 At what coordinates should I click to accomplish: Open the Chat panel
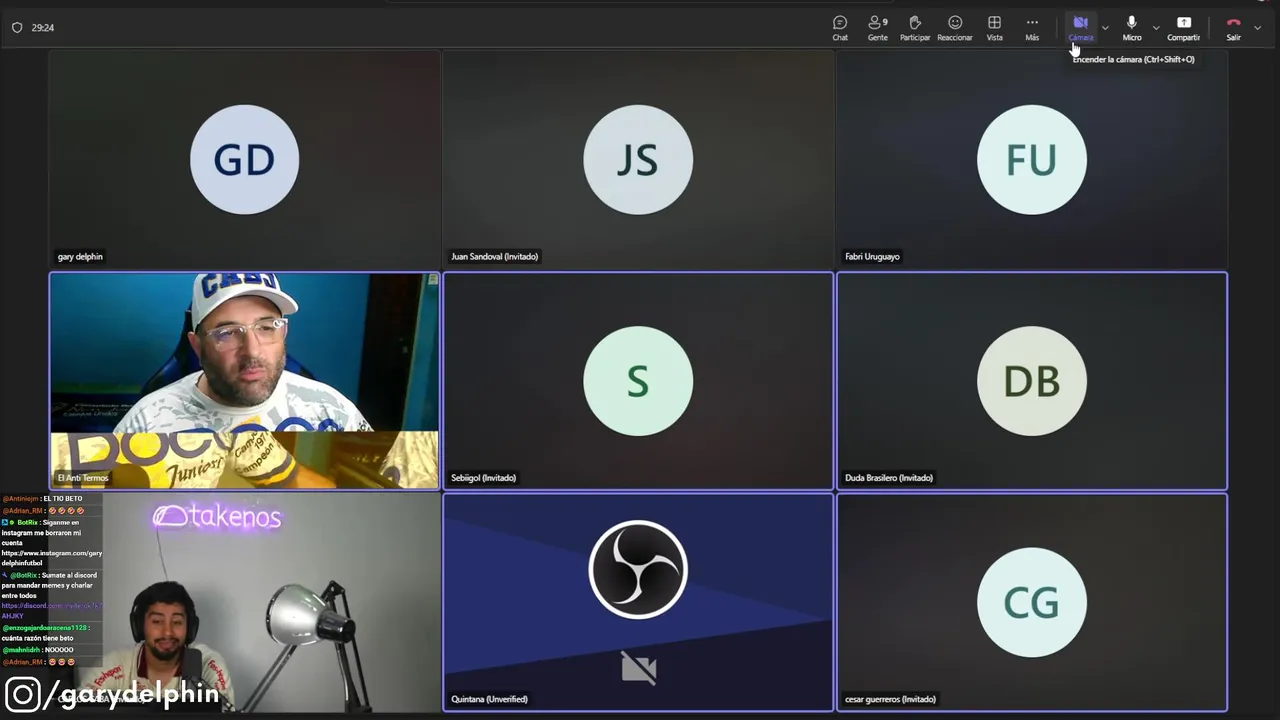[840, 28]
